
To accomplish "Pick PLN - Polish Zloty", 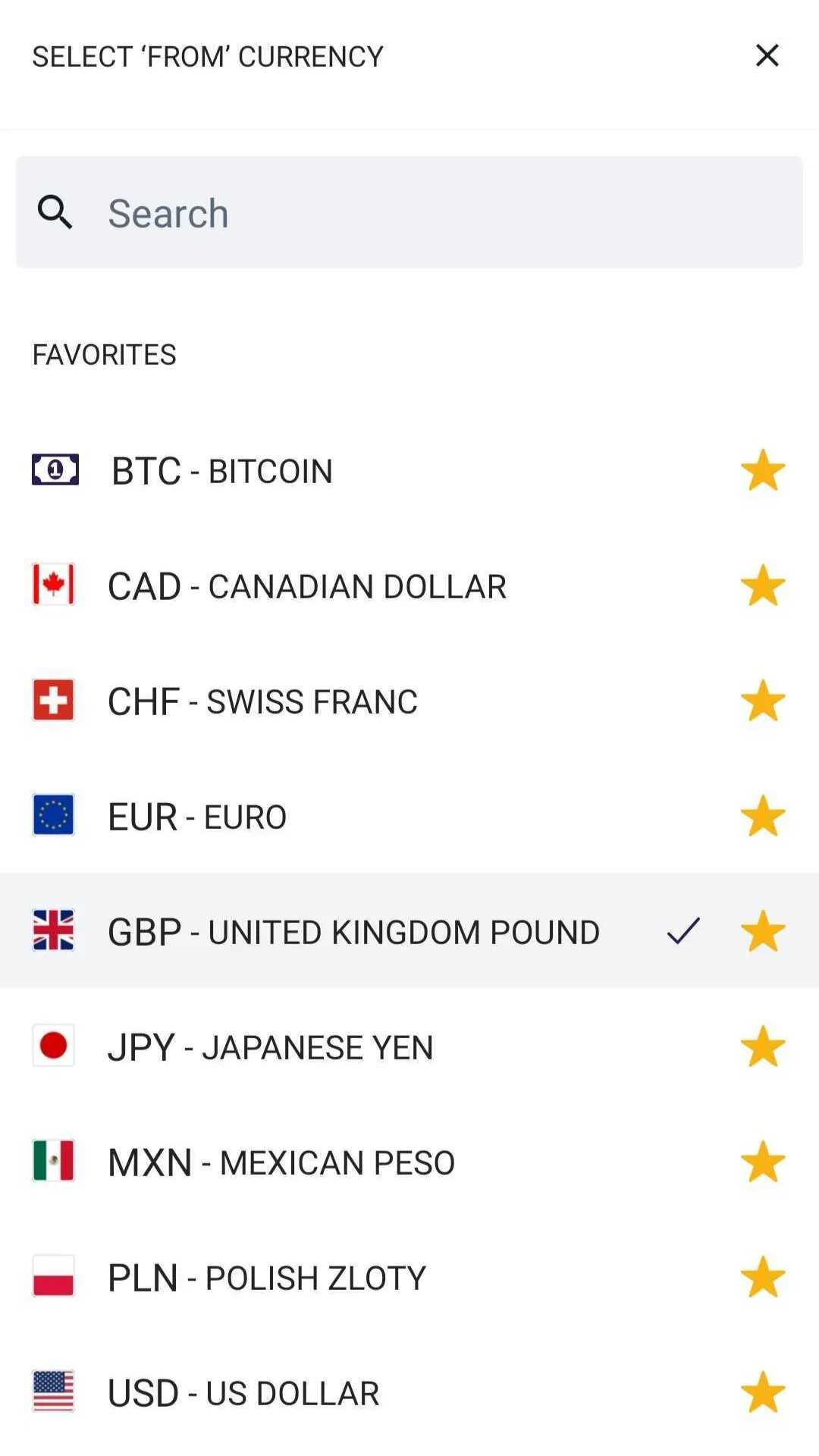I will pyautogui.click(x=409, y=1278).
